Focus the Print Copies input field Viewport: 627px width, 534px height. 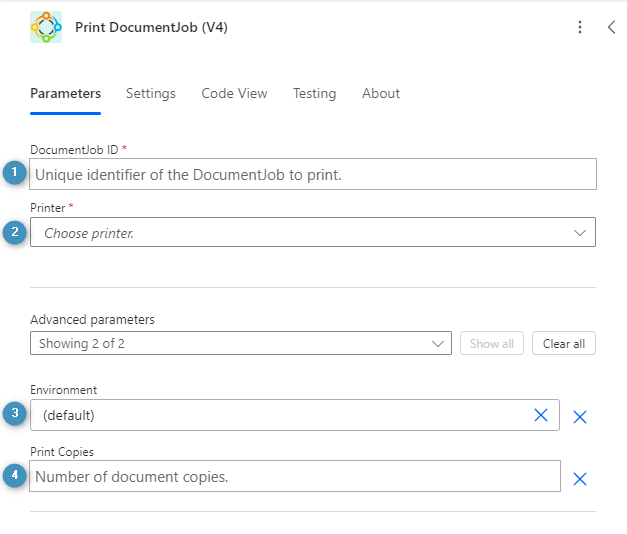pos(295,476)
